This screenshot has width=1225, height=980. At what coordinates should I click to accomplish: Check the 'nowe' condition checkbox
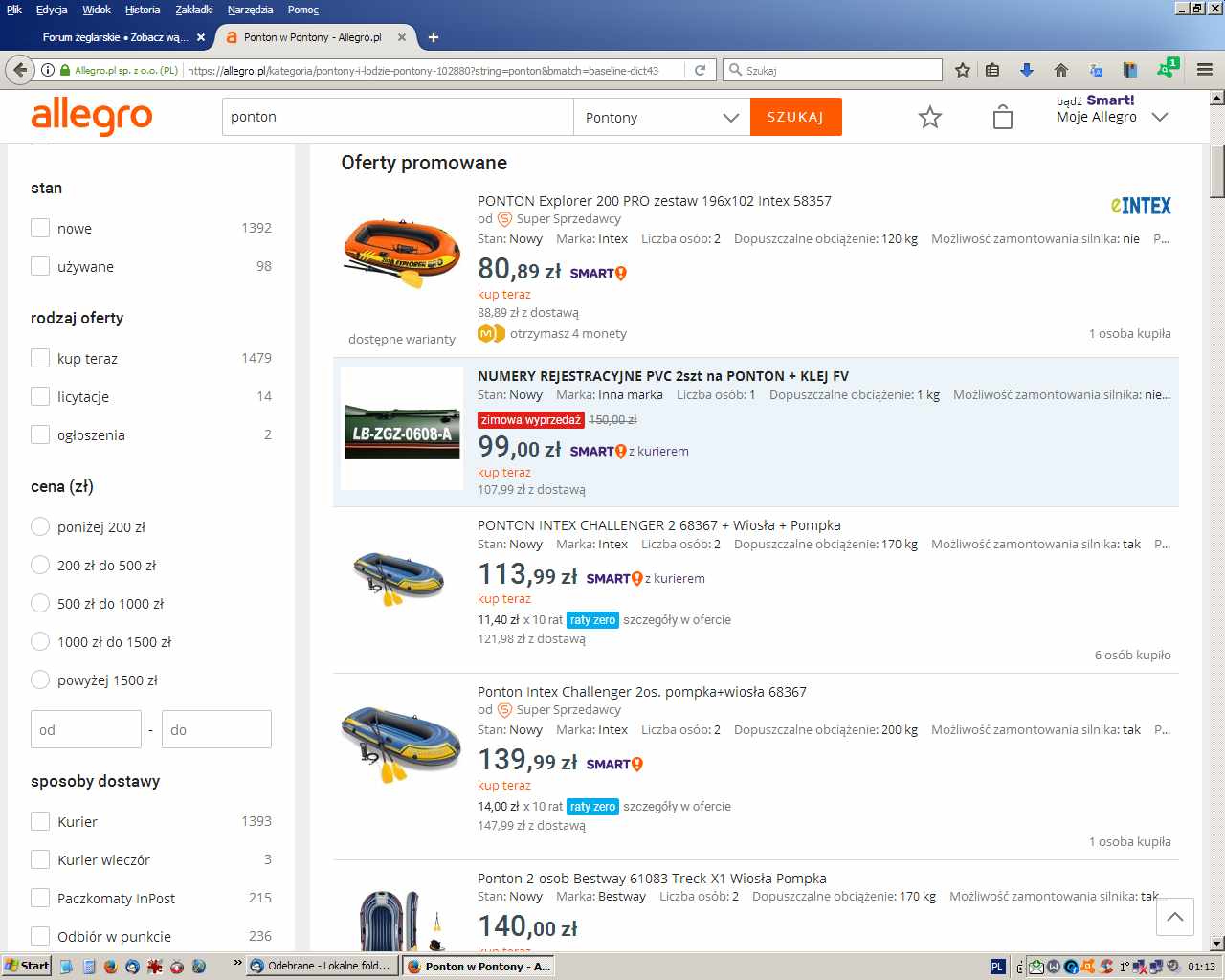coord(40,228)
